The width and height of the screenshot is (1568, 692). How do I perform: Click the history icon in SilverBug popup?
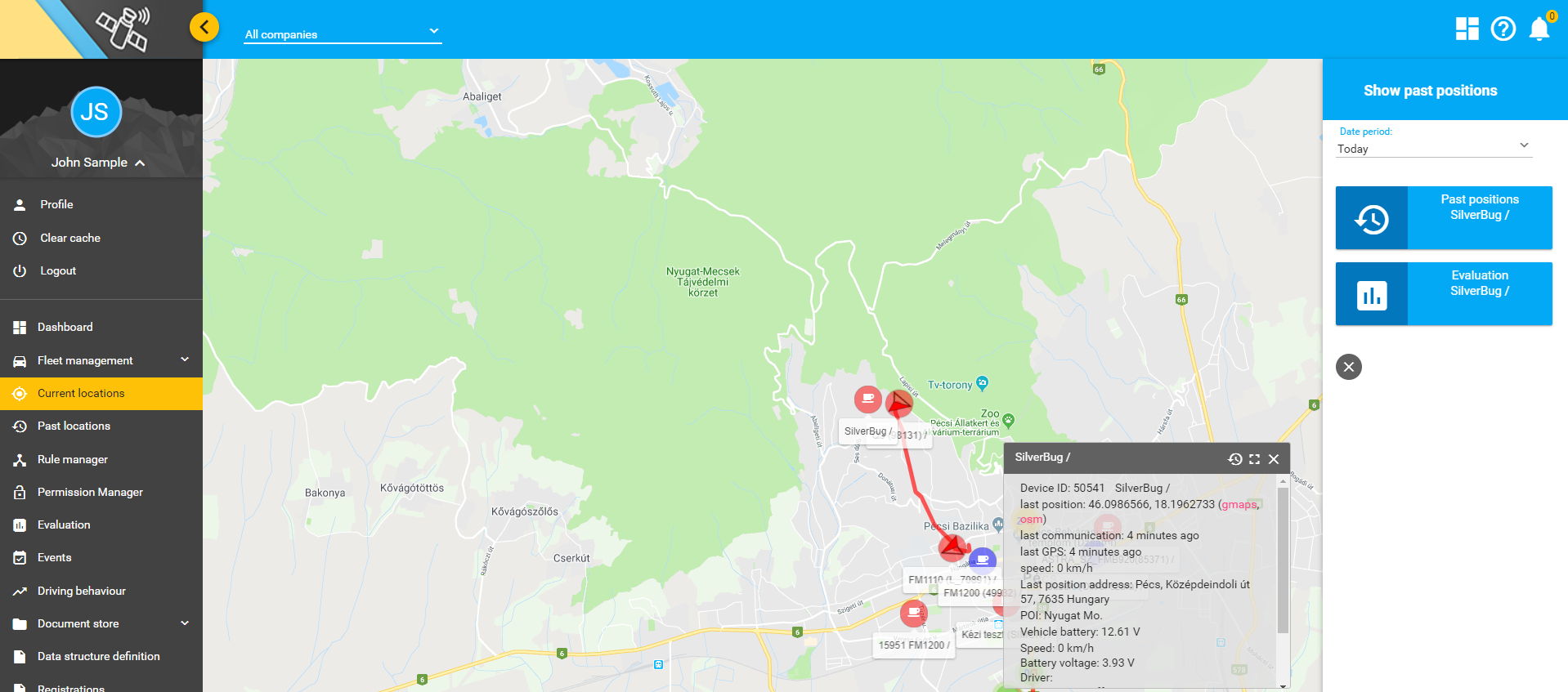coord(1234,459)
